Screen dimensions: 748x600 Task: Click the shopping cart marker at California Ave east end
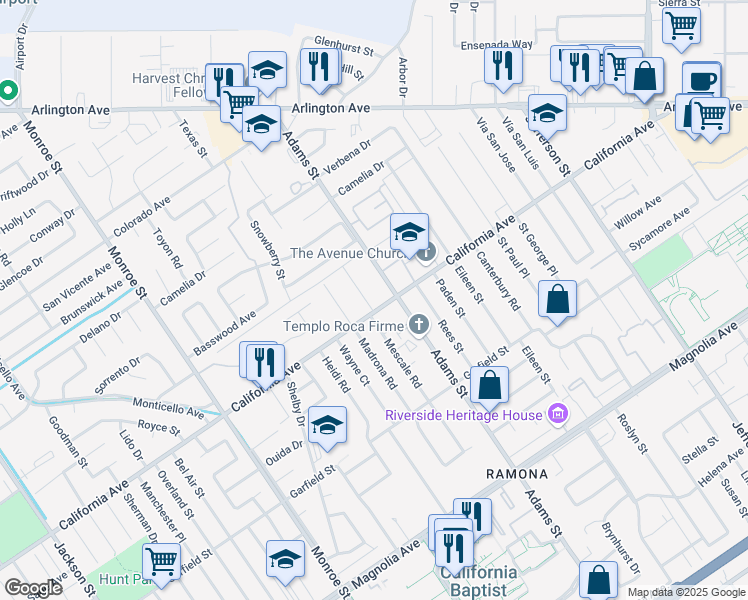coord(710,117)
